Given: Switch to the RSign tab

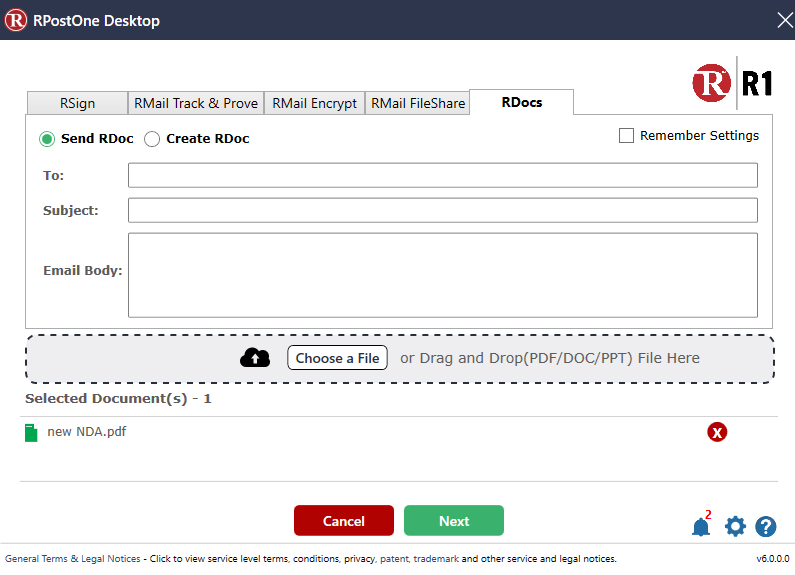Looking at the screenshot, I should coord(77,103).
